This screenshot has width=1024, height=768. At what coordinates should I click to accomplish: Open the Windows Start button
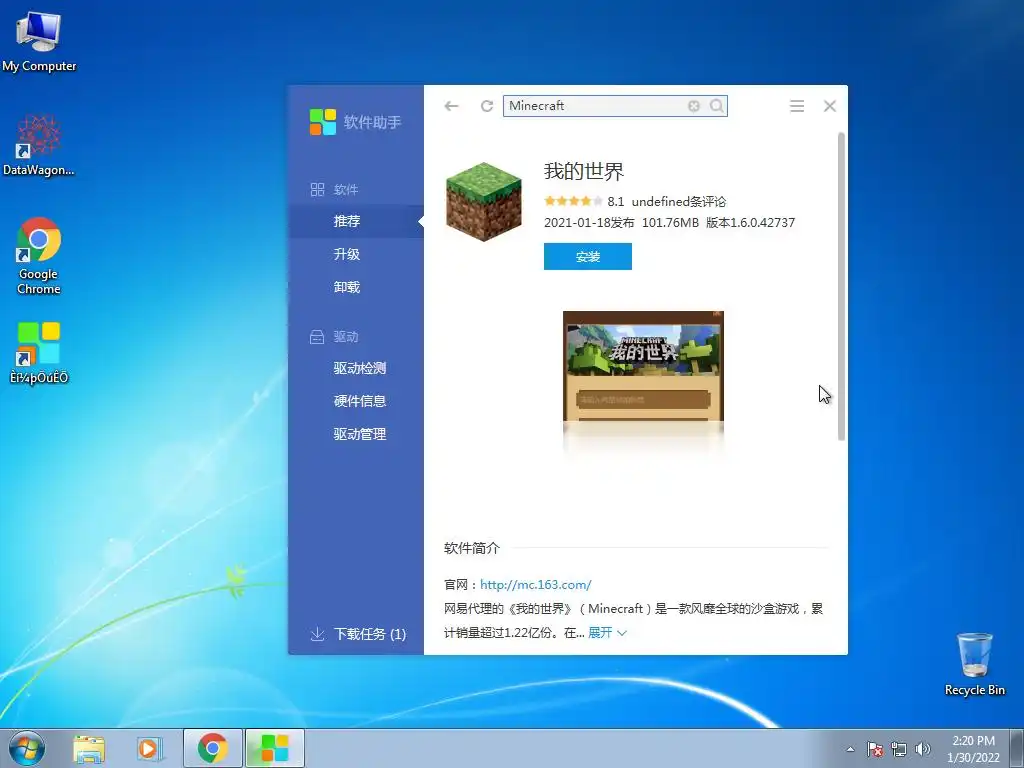point(27,748)
